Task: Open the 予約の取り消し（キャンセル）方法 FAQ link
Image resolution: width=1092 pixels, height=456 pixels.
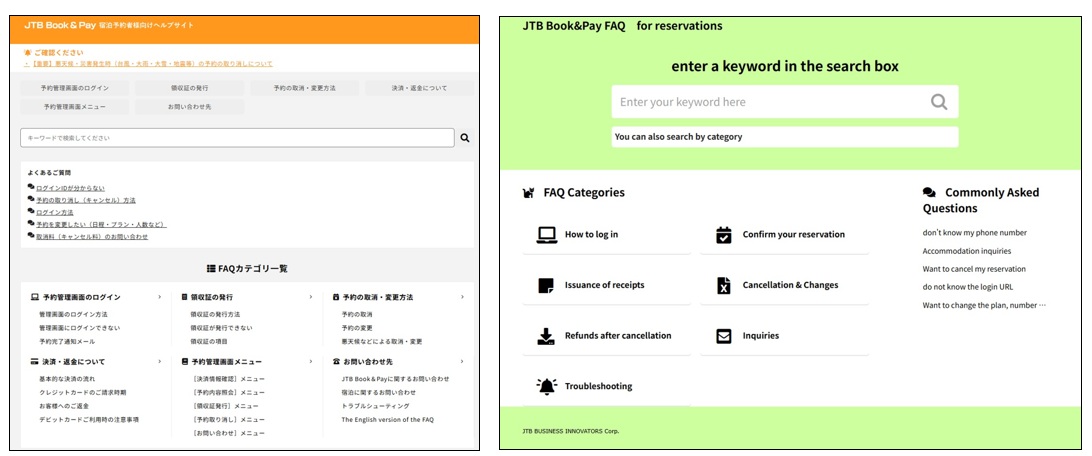Action: coord(86,200)
